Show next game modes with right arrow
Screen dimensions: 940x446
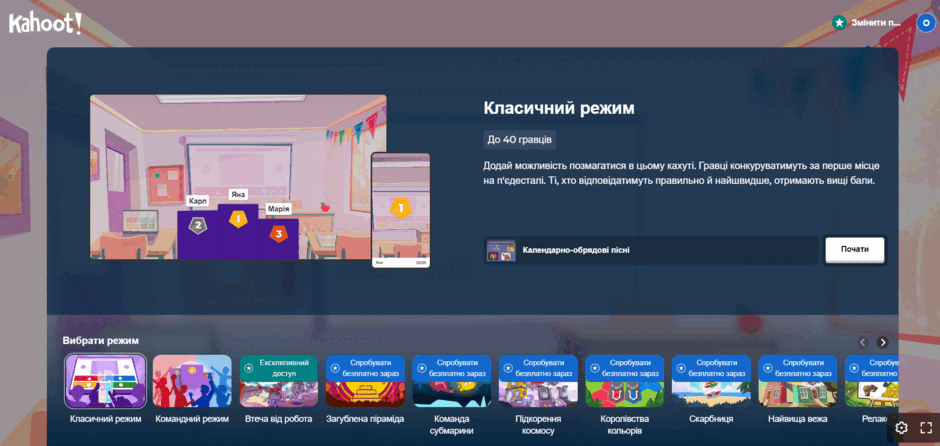(882, 342)
